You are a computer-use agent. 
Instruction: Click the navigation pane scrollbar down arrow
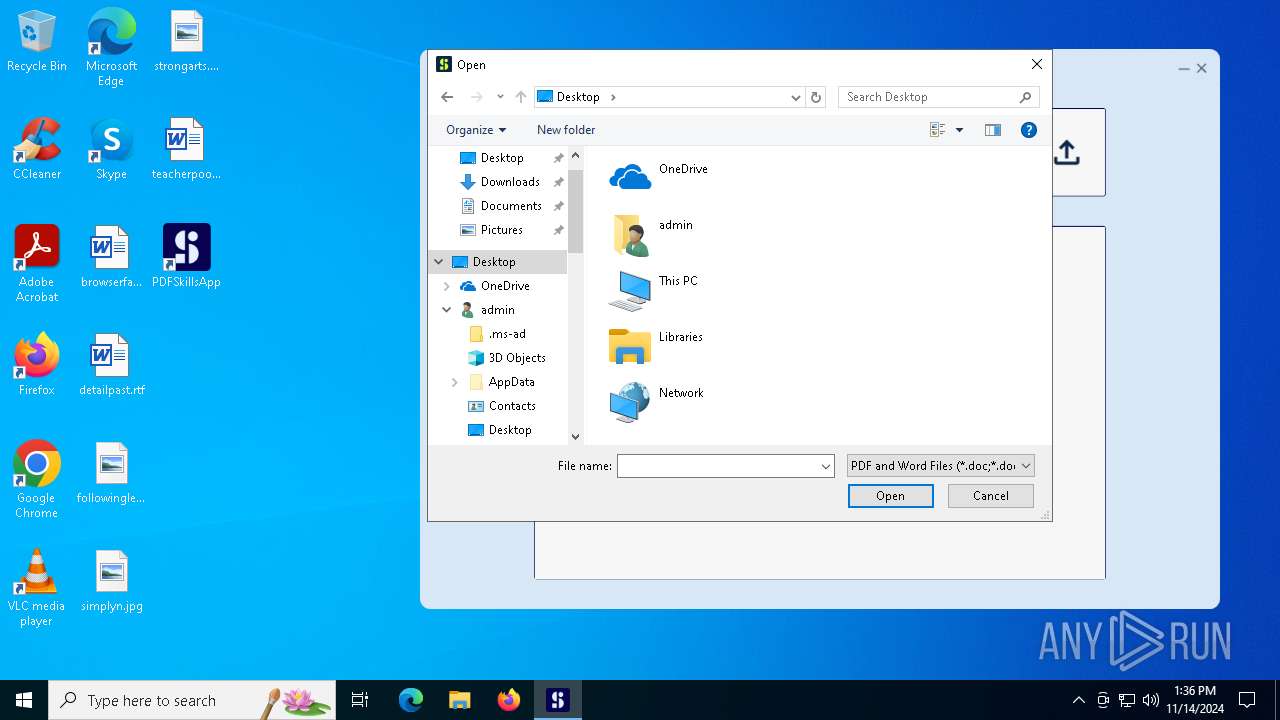(575, 436)
